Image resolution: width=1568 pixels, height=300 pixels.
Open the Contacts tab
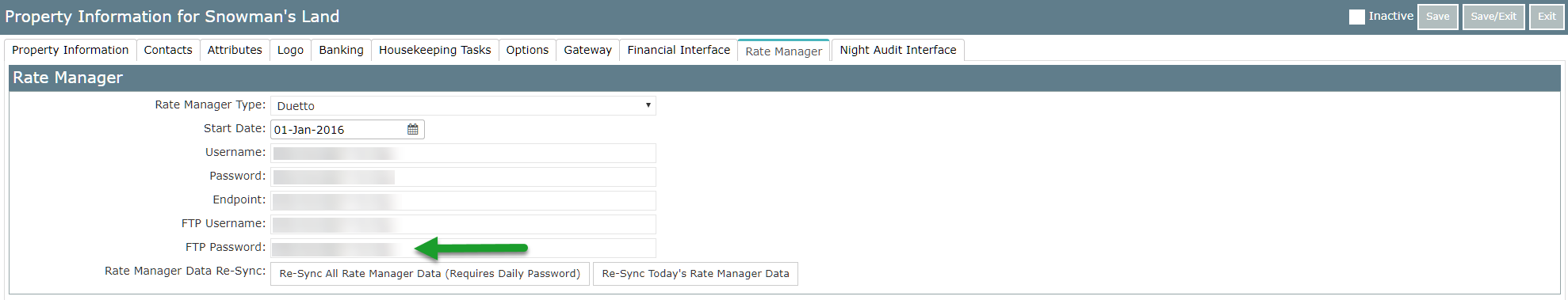[168, 50]
